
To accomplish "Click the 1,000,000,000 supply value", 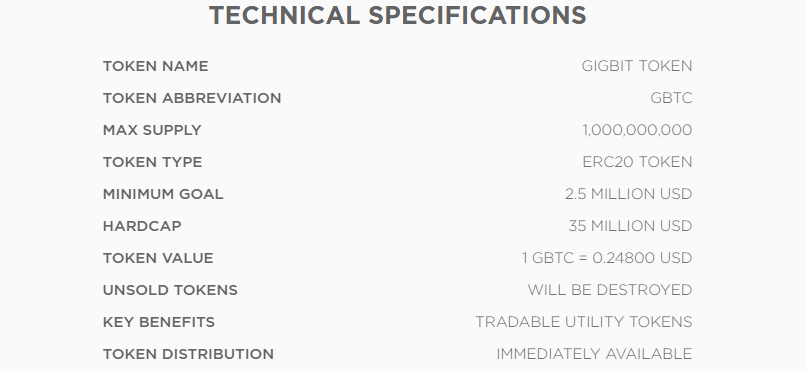I will 637,130.
